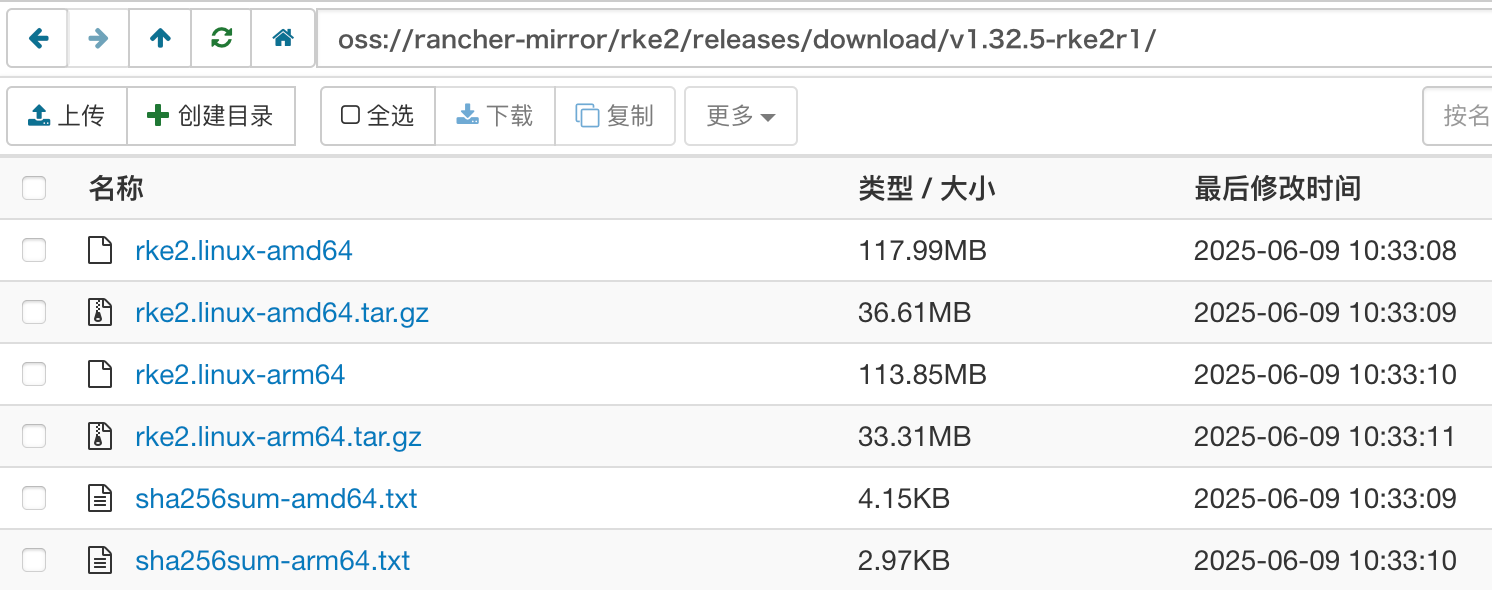Open the rke2.linux-arm64.tar.gz file link

[x=278, y=437]
